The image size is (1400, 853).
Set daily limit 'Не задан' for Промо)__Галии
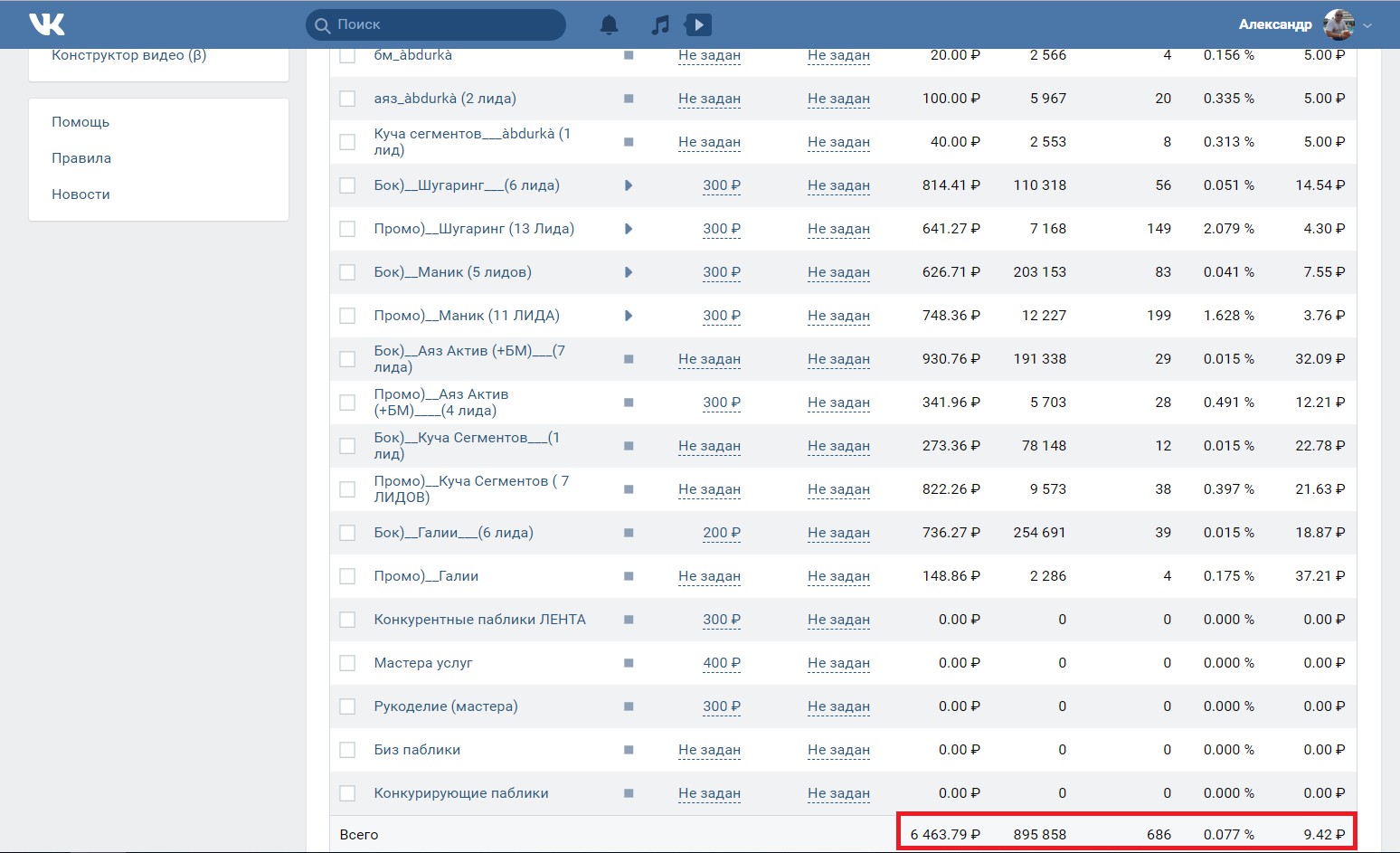click(x=709, y=576)
